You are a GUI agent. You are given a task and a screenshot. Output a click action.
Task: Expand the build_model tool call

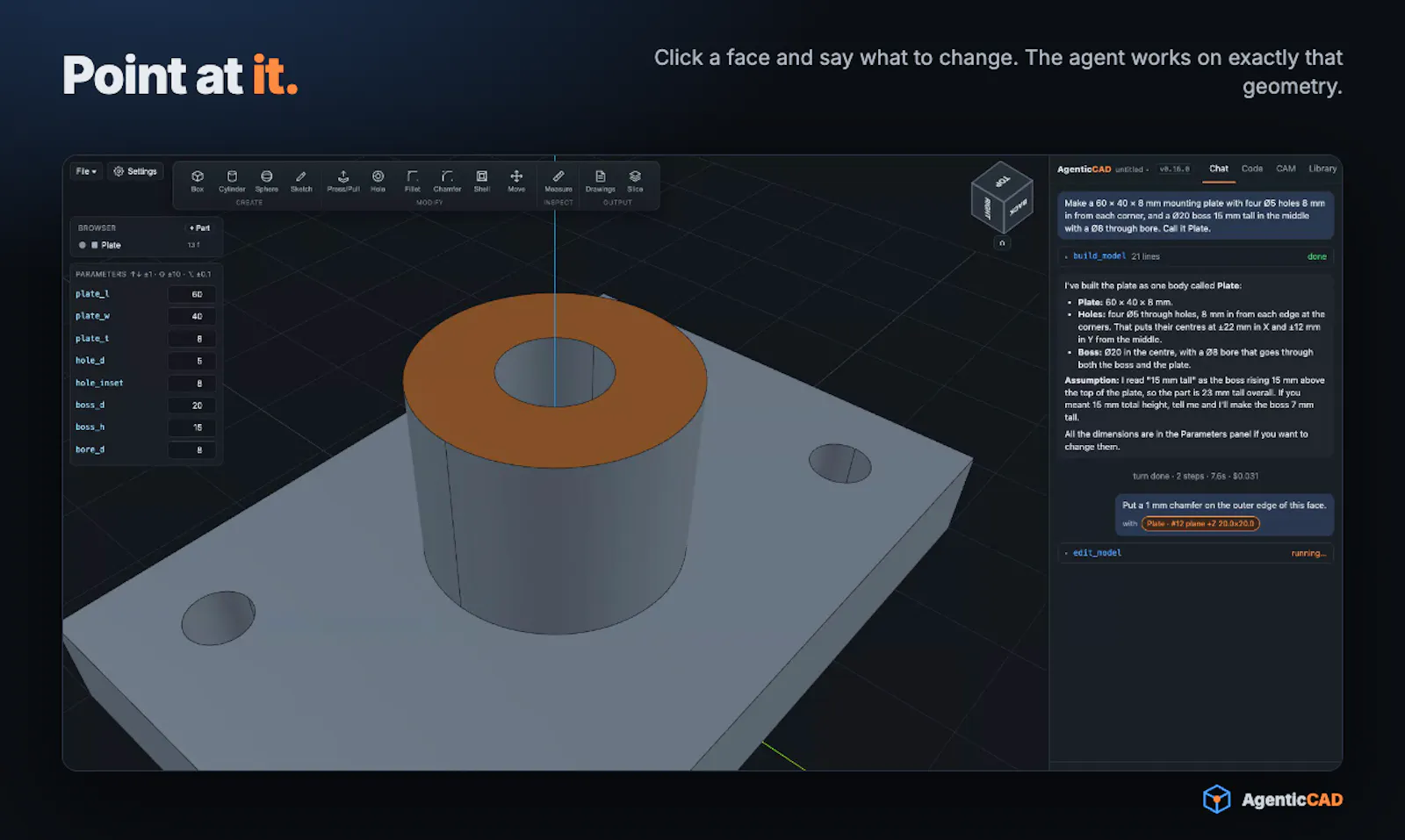click(x=1195, y=256)
